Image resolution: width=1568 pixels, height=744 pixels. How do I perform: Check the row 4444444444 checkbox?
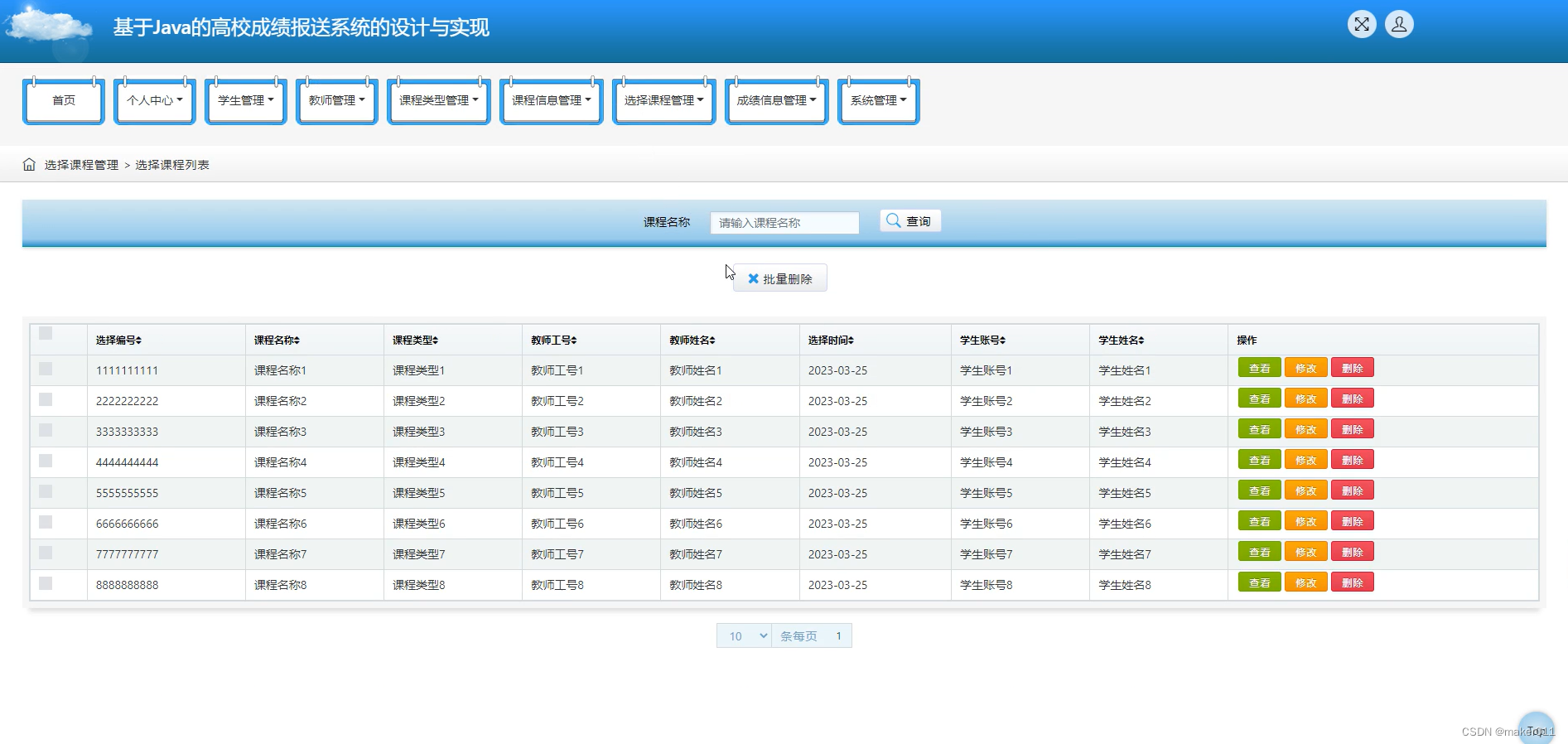46,461
